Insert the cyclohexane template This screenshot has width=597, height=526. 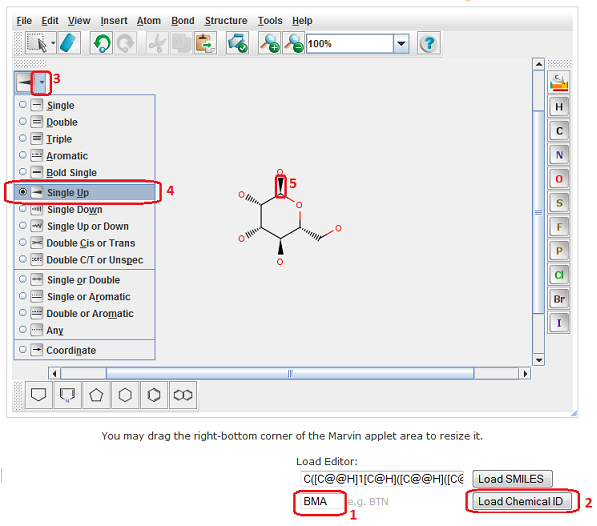[125, 395]
